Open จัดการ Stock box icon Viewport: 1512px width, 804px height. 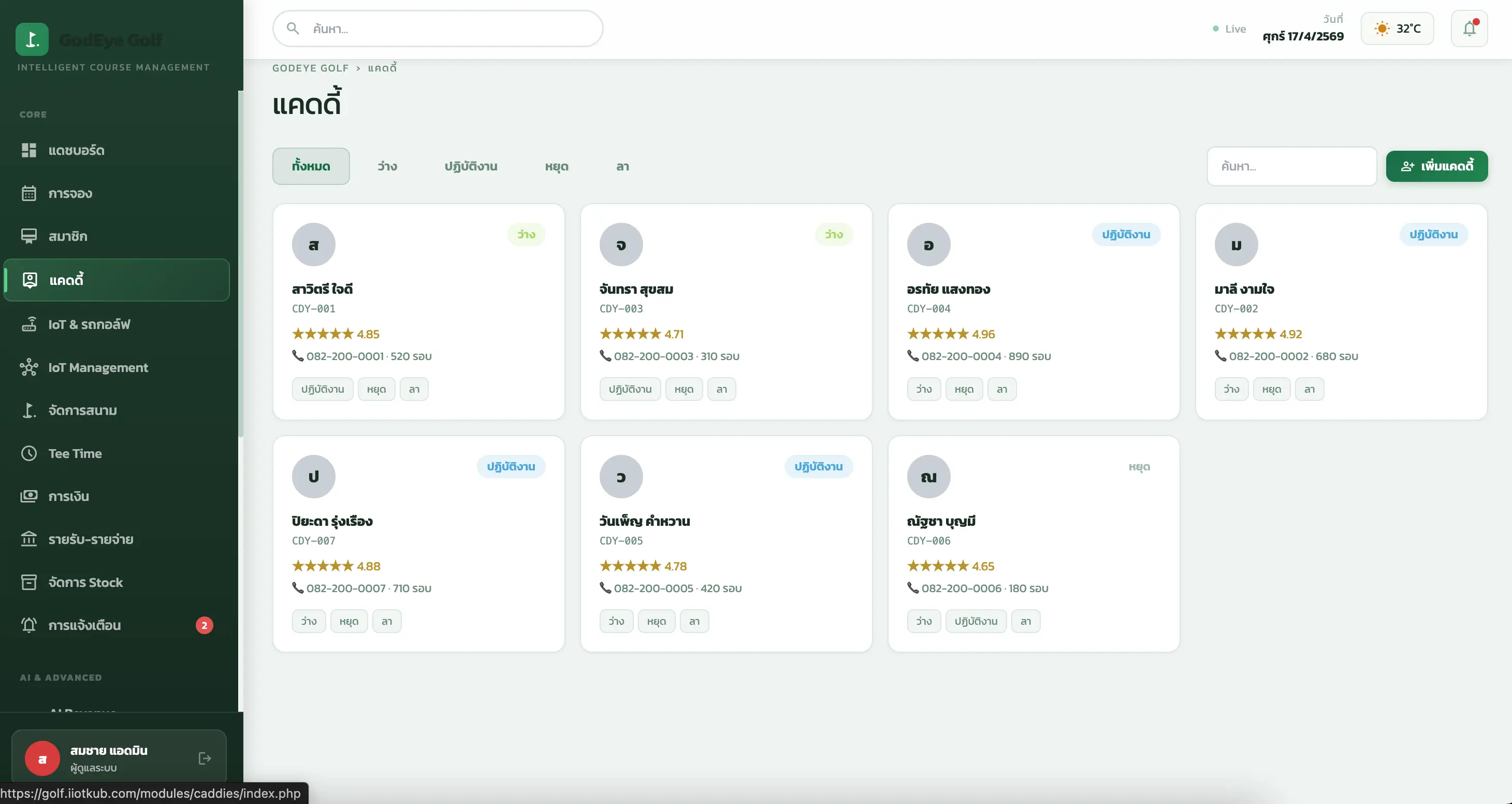29,582
